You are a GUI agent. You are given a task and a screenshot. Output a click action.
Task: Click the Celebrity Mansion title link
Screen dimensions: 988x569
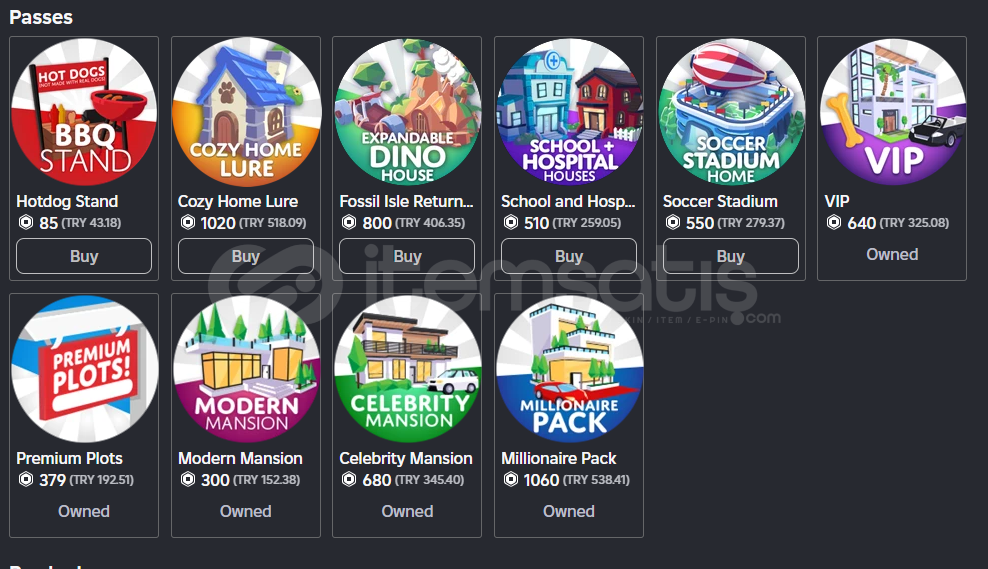406,458
